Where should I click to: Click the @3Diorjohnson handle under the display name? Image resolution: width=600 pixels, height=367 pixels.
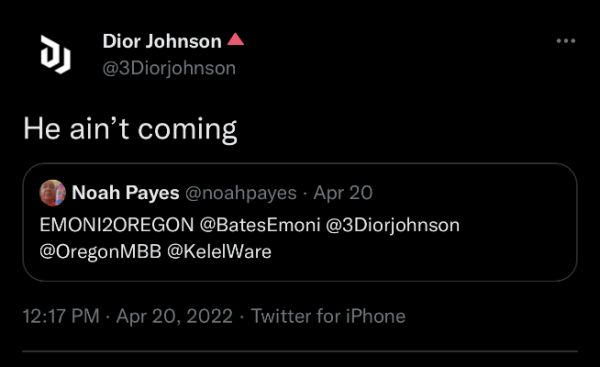169,68
